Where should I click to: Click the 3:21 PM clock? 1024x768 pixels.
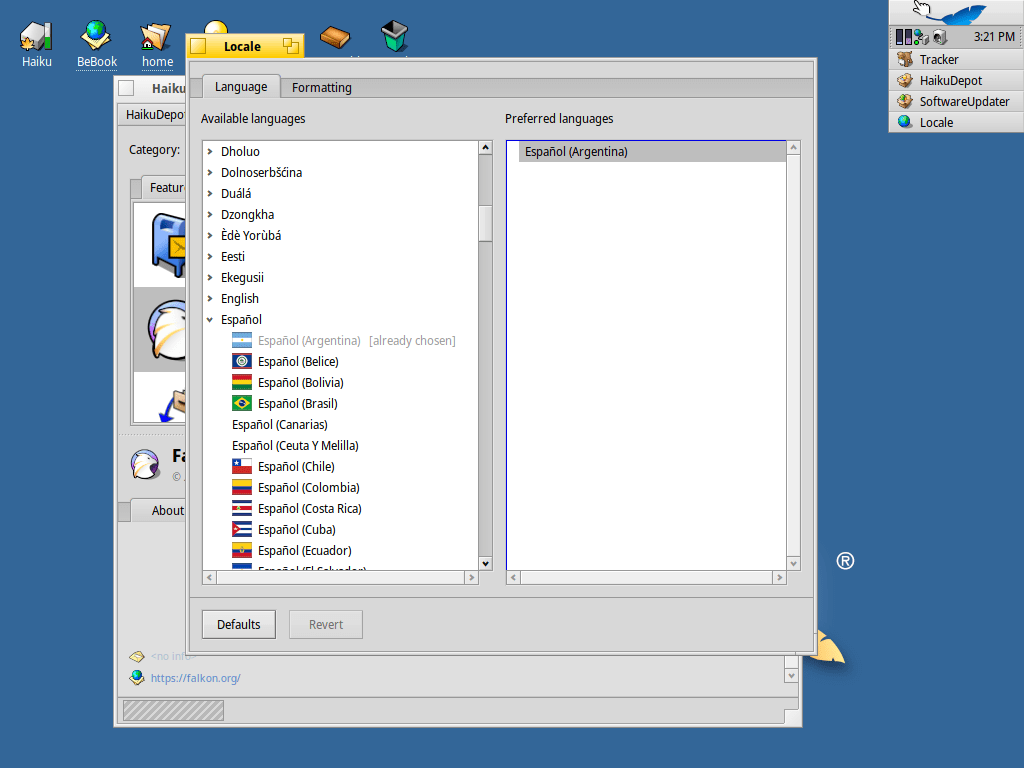point(994,37)
